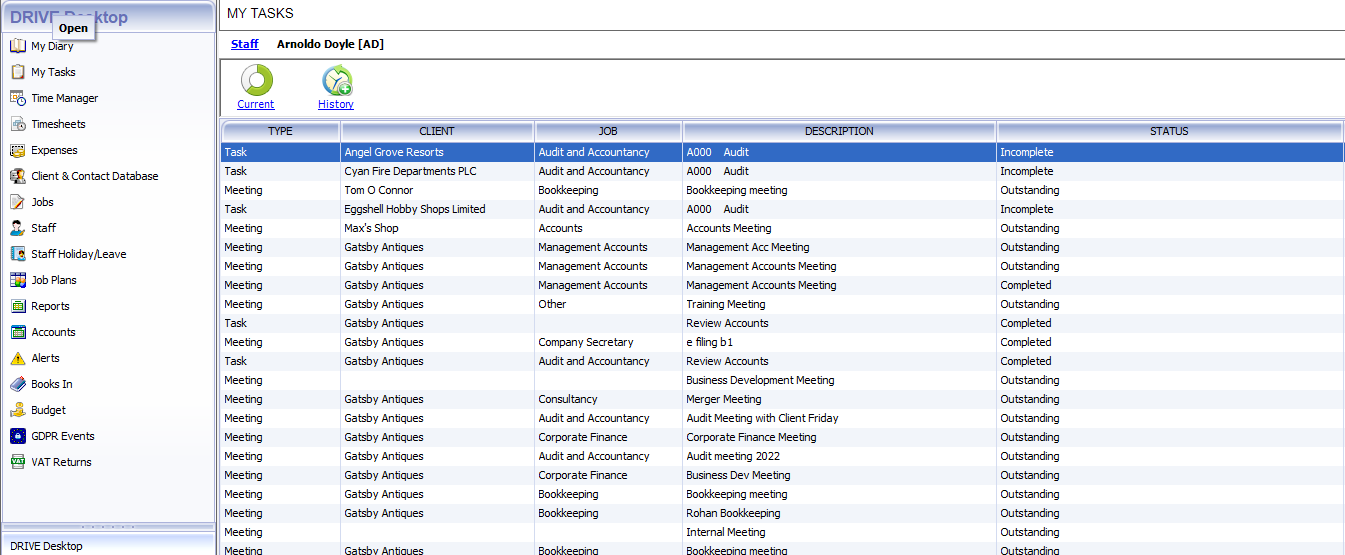Select the Tom O Connor client cell
The width and height of the screenshot is (1345, 555).
437,190
